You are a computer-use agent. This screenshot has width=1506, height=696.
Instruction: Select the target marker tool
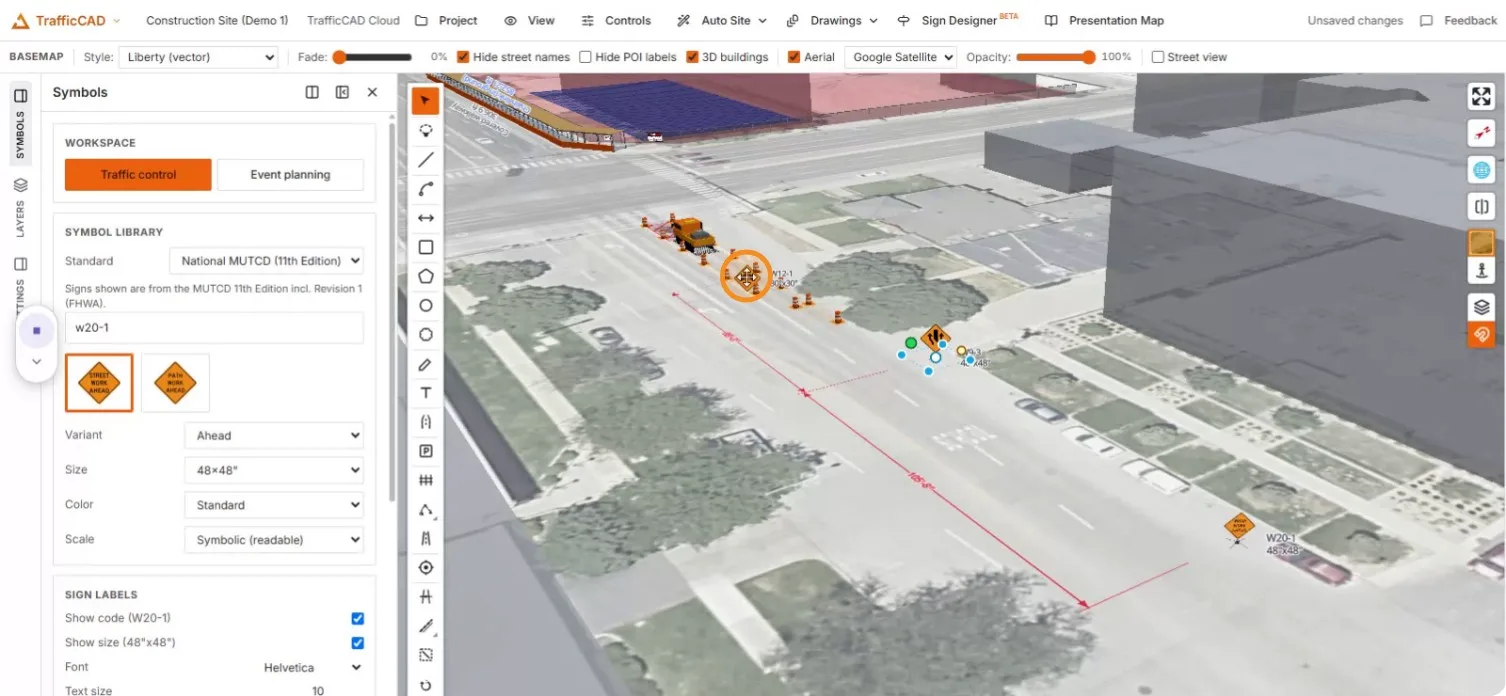(426, 568)
